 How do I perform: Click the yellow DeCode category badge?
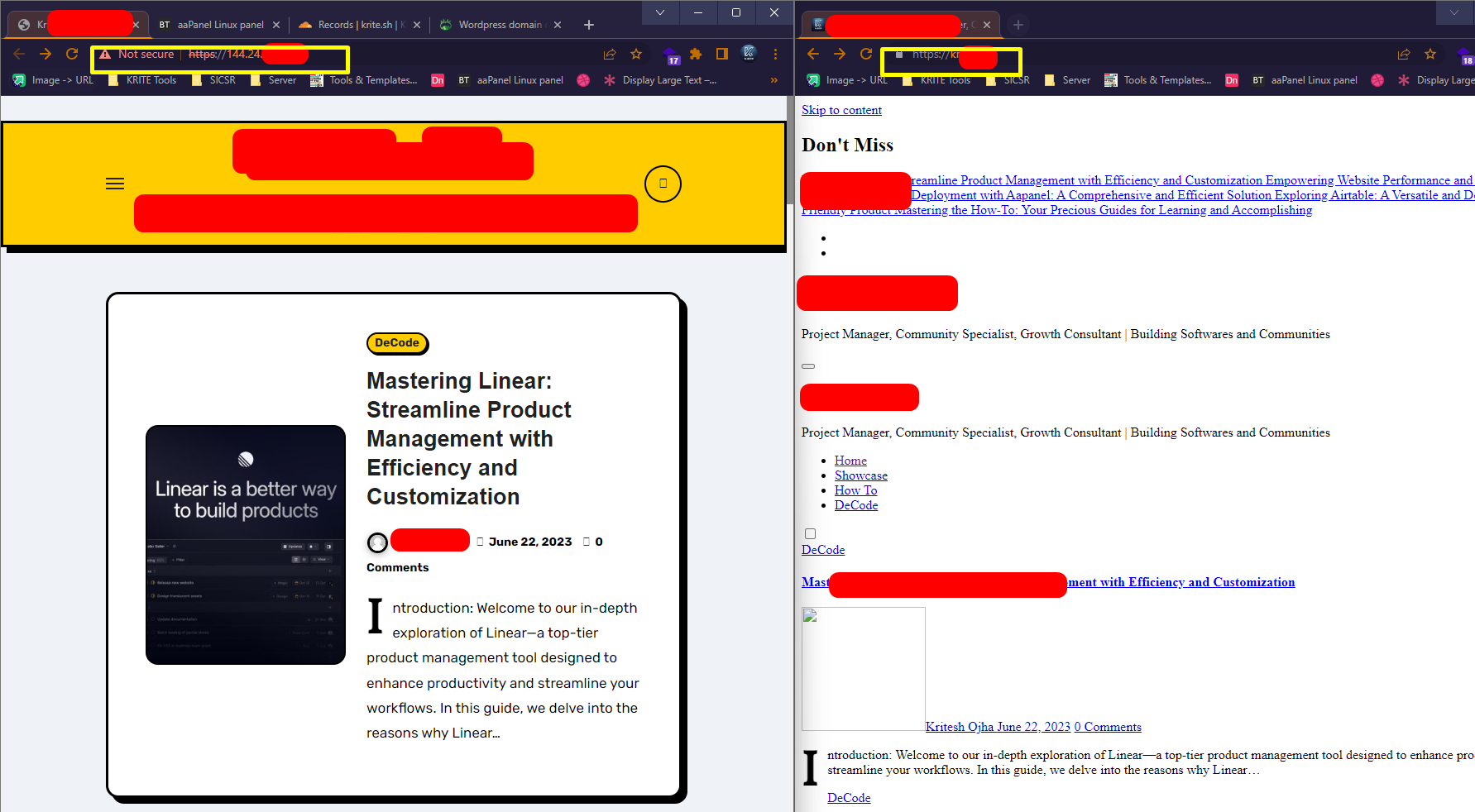point(397,343)
